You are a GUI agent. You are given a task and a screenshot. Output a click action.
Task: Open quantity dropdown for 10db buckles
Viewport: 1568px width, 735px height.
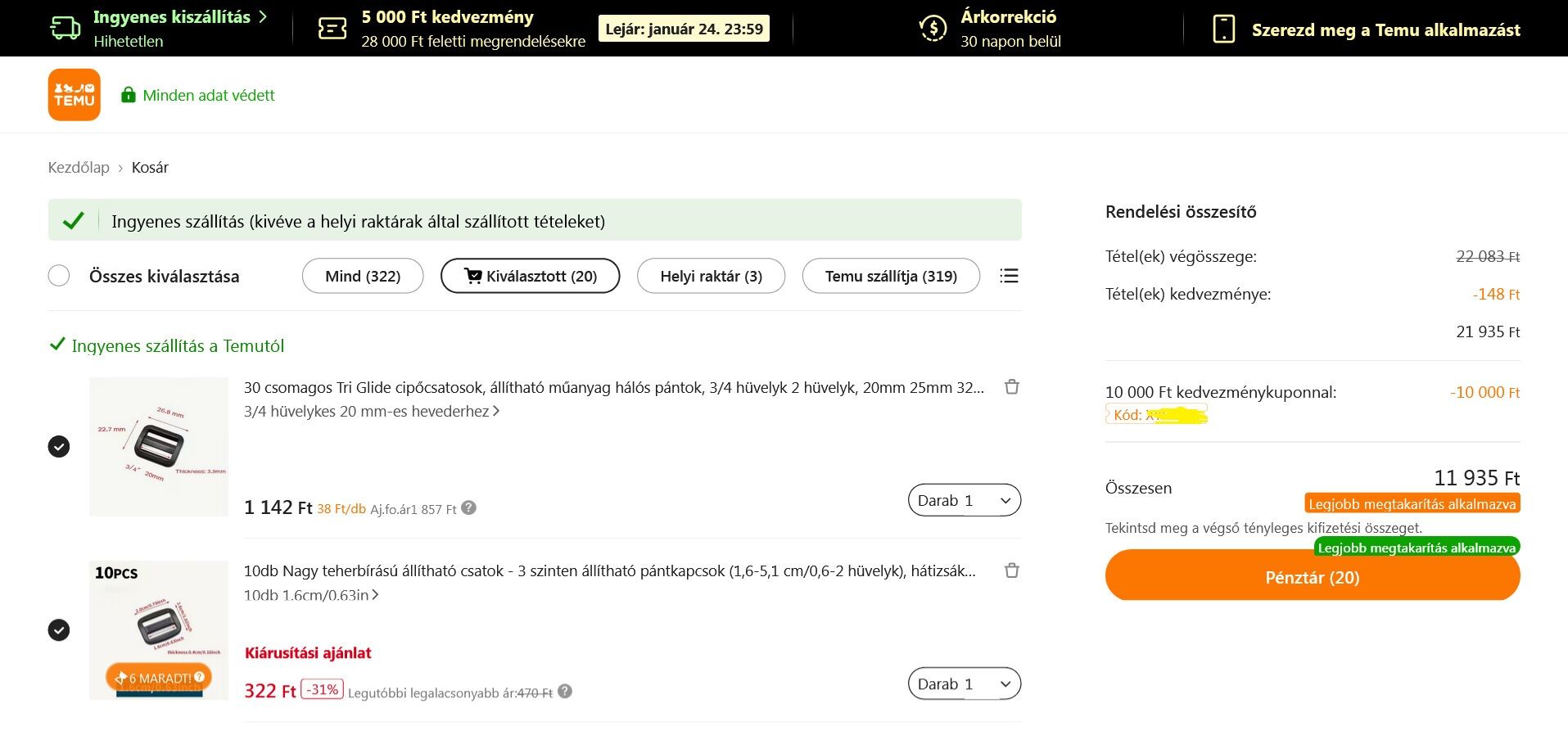click(964, 683)
